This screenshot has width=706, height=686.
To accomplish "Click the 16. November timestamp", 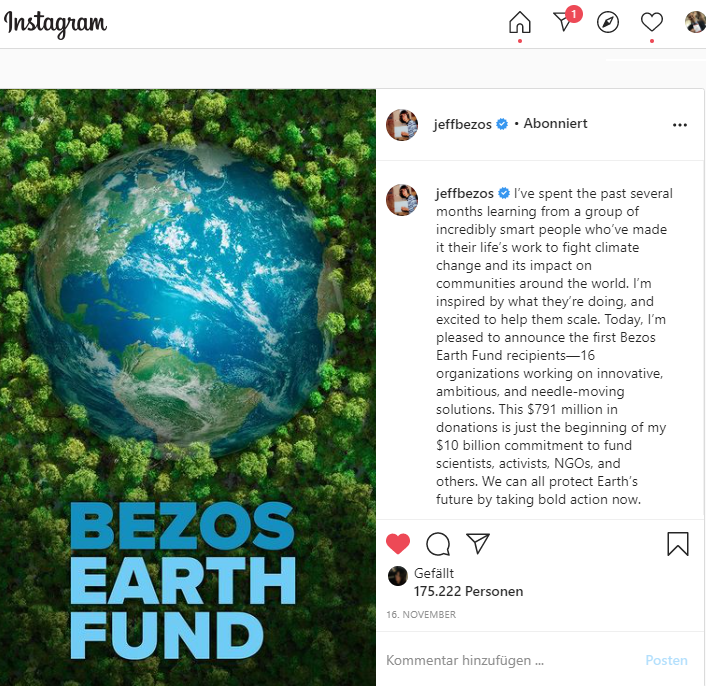I will [x=421, y=614].
